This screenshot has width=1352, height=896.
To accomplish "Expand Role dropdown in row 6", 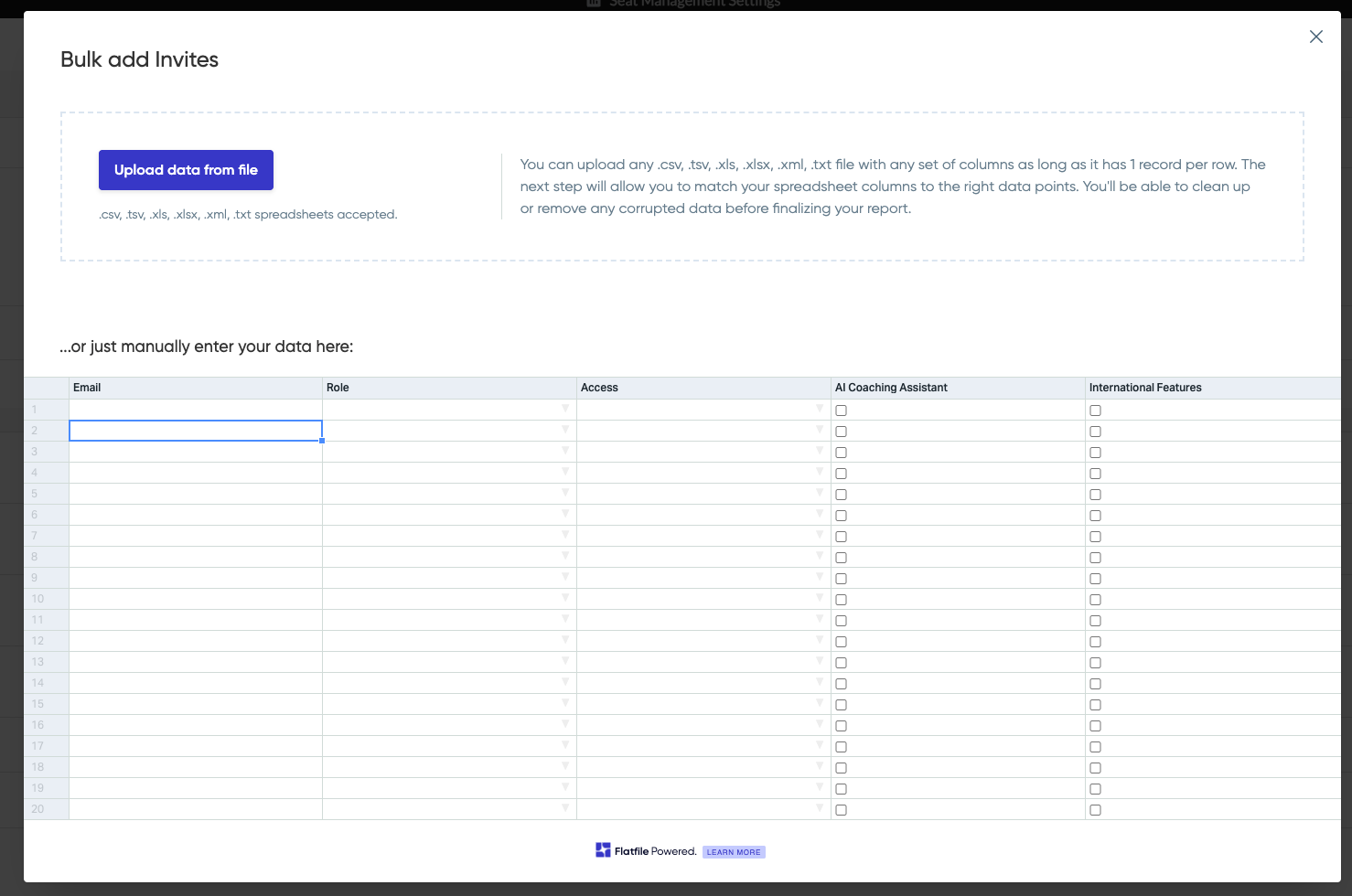I will pyautogui.click(x=565, y=514).
